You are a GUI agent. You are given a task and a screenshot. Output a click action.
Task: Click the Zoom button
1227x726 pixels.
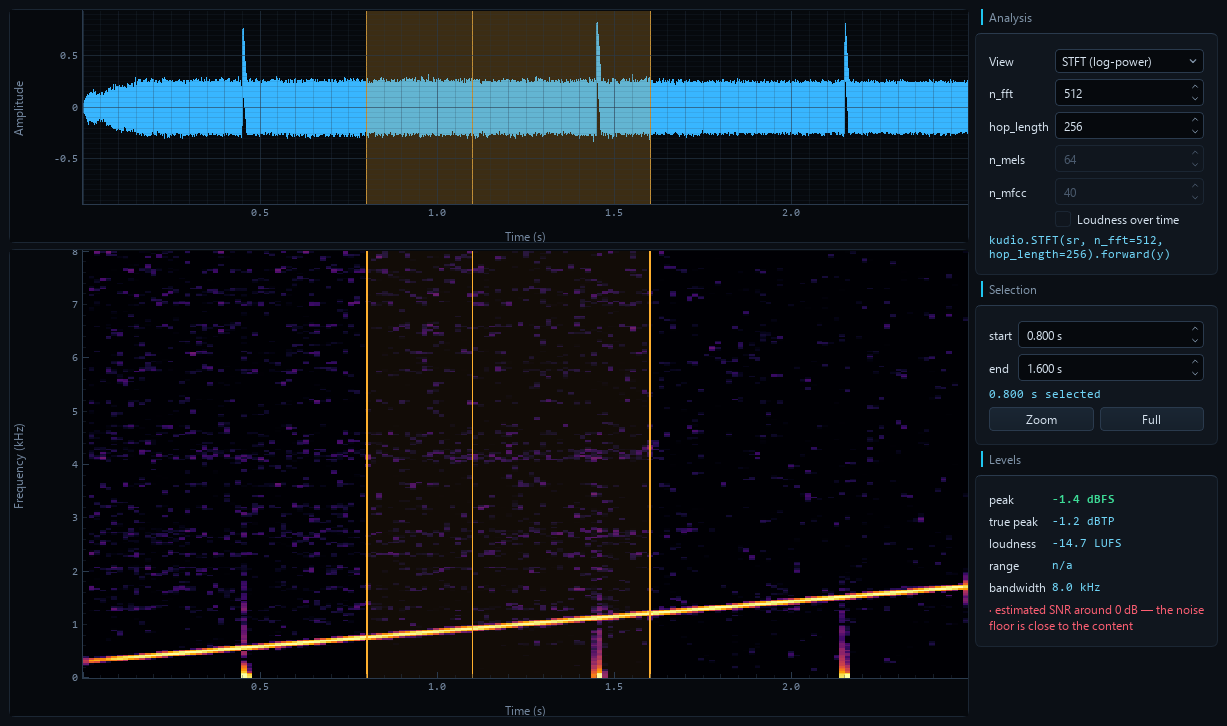[x=1041, y=420]
